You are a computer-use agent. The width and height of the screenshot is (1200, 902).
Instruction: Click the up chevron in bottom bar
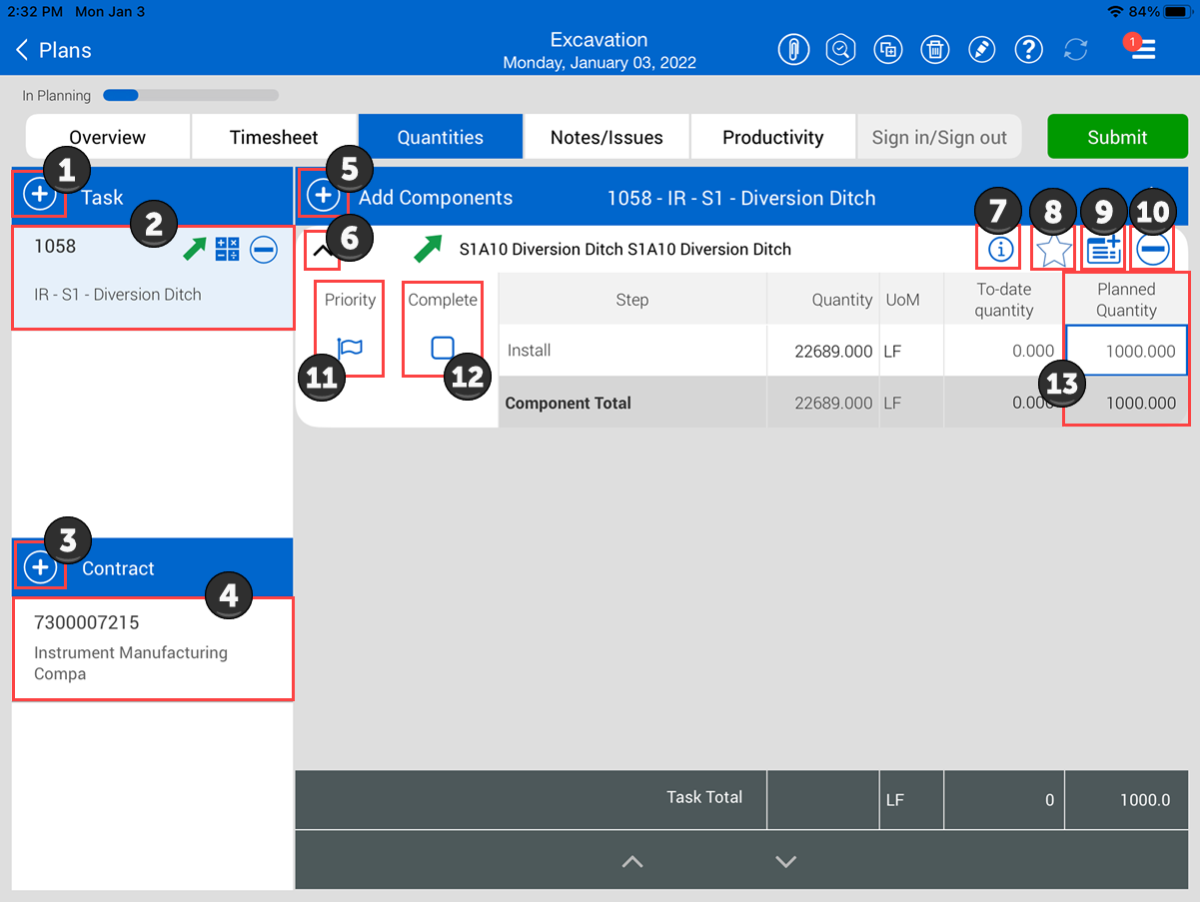click(x=632, y=861)
